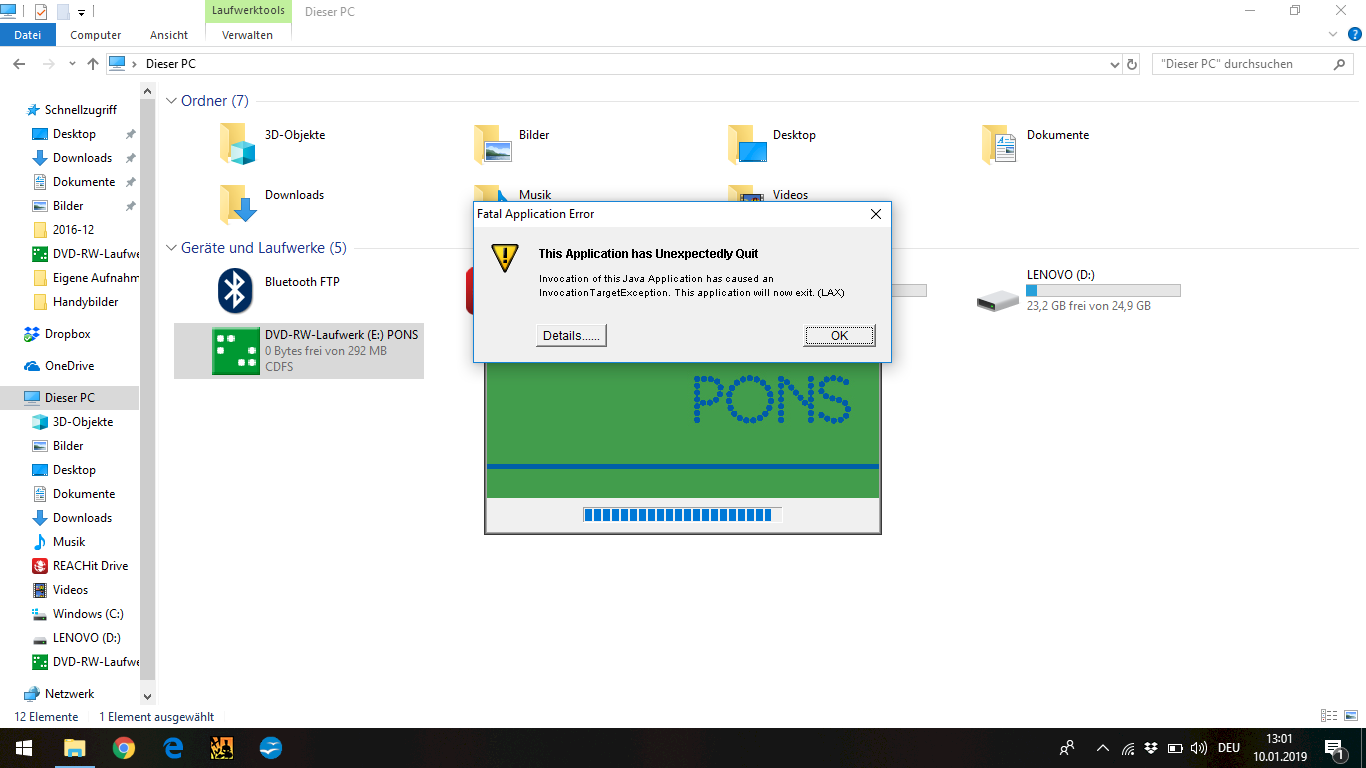1366x768 pixels.
Task: Collapse the Ordner (7) section
Action: (x=170, y=101)
